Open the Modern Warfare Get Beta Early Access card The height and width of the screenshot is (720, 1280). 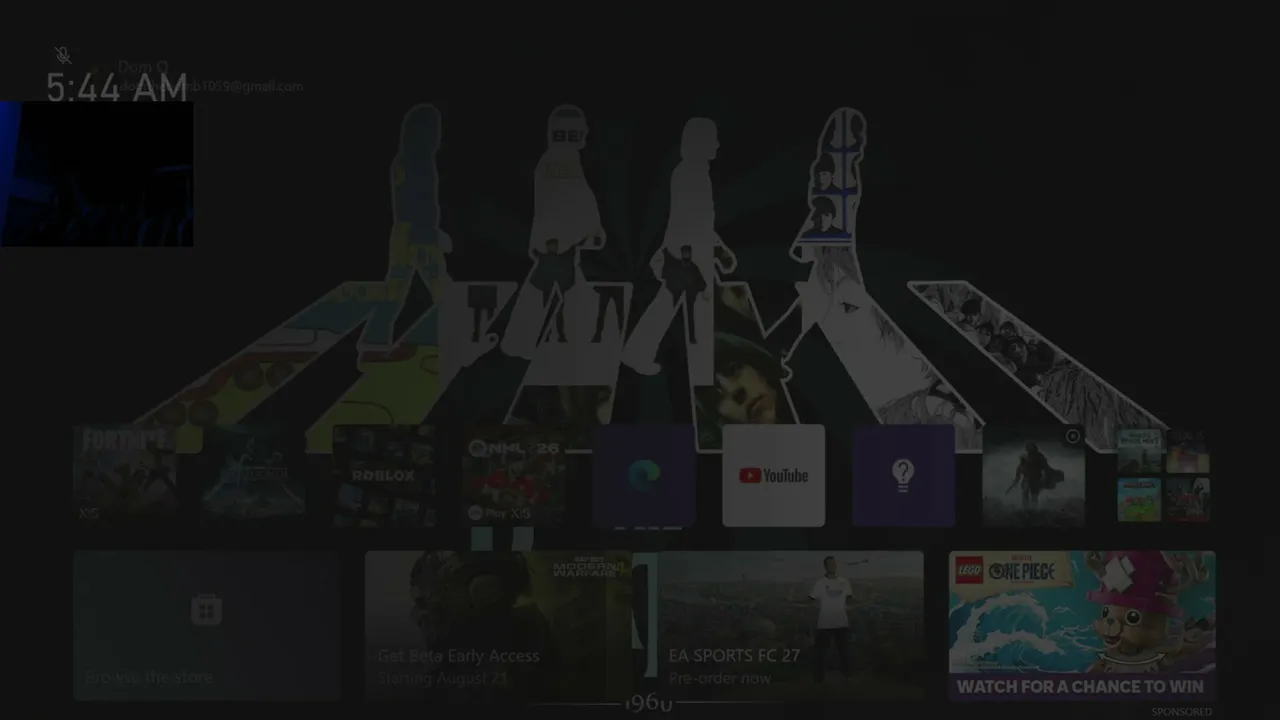pos(498,625)
